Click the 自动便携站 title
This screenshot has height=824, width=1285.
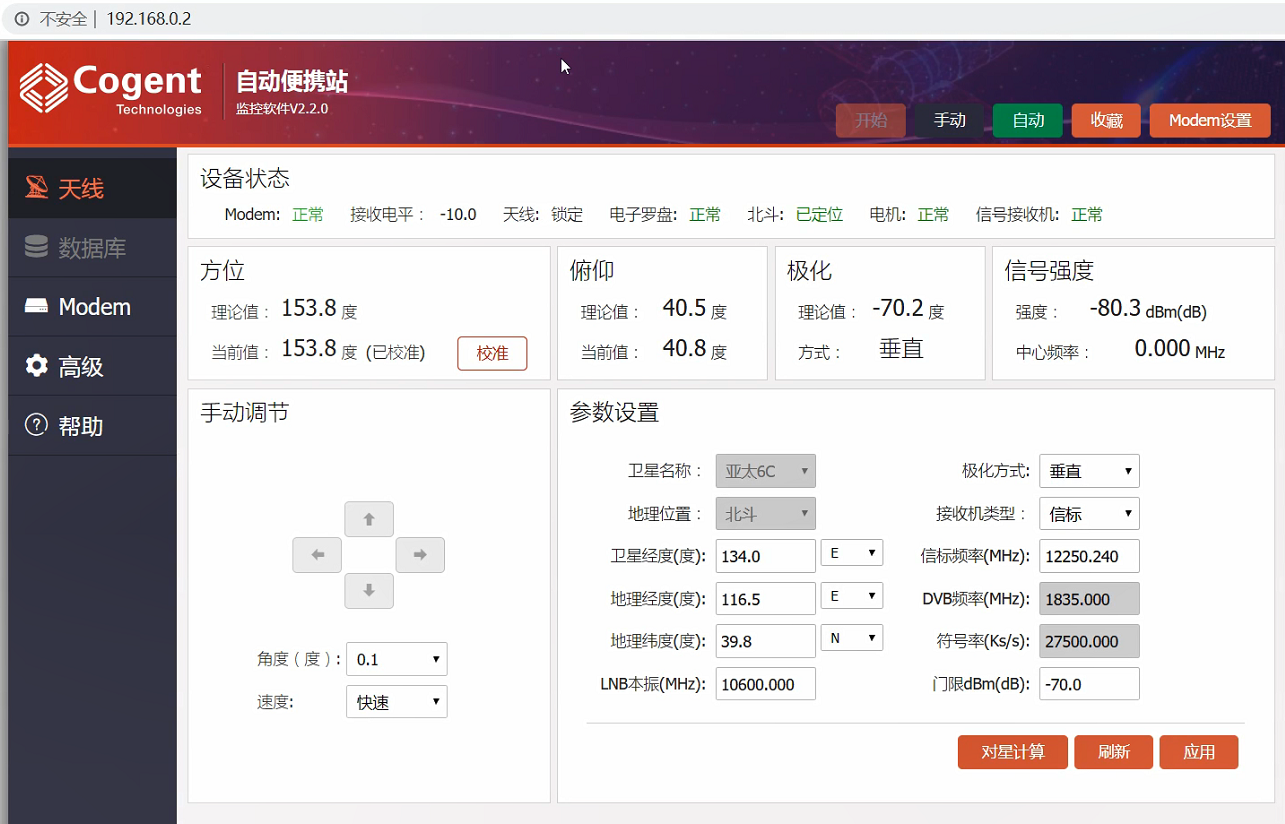tap(292, 81)
